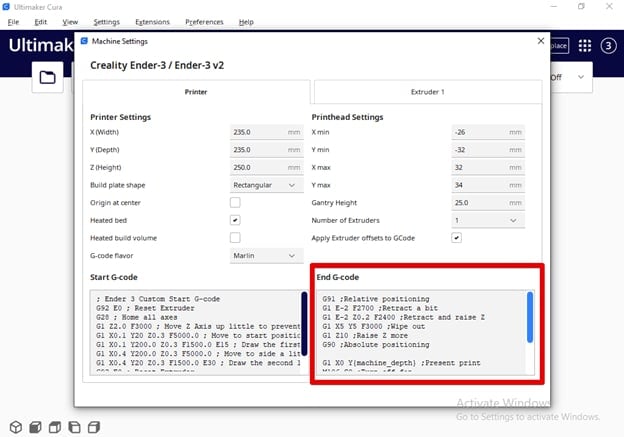Screen dimensions: 624x437
Task: Click the X min input field
Action: [488, 132]
